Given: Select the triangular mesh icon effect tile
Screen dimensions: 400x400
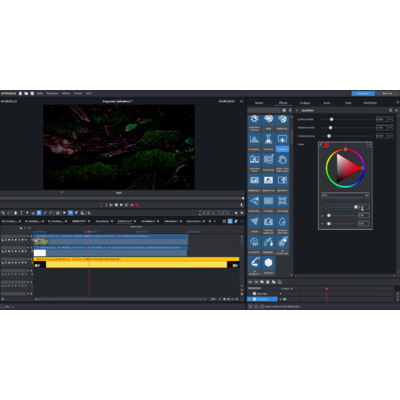Looking at the screenshot, I should [x=254, y=222].
